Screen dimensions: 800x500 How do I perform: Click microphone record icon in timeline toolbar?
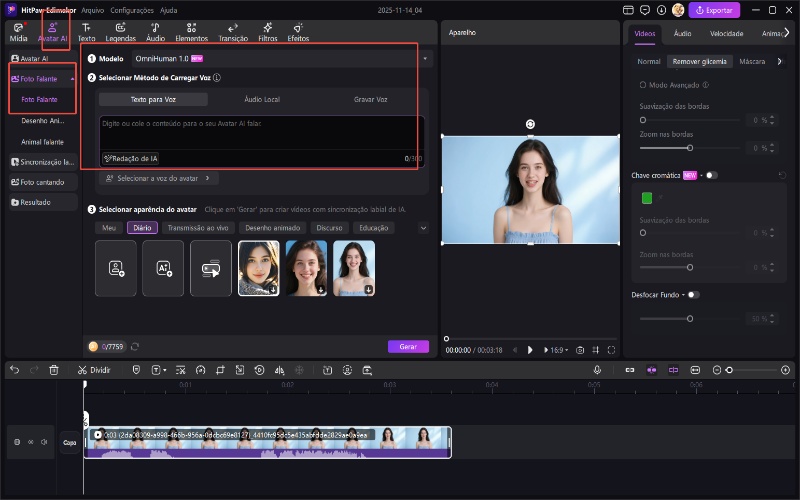click(597, 369)
